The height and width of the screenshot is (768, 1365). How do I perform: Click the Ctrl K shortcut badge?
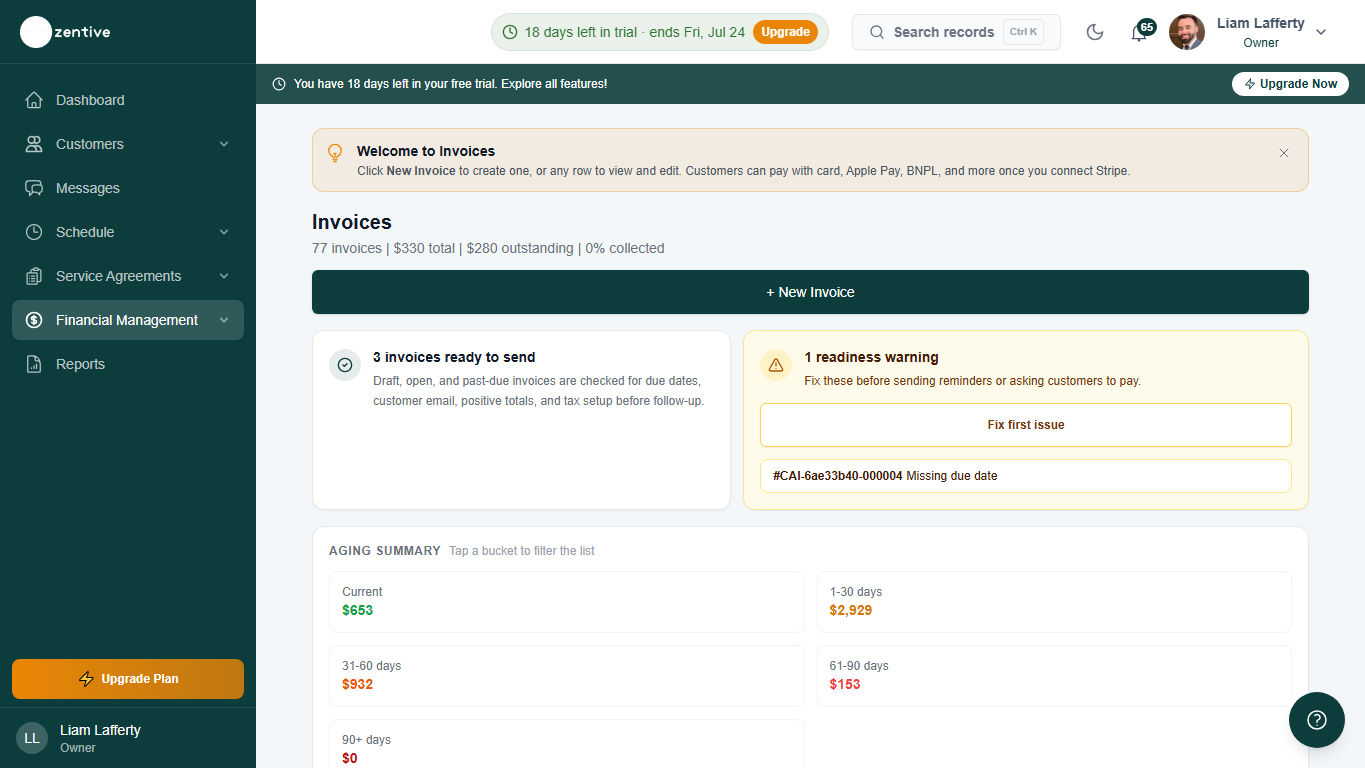tap(1024, 32)
